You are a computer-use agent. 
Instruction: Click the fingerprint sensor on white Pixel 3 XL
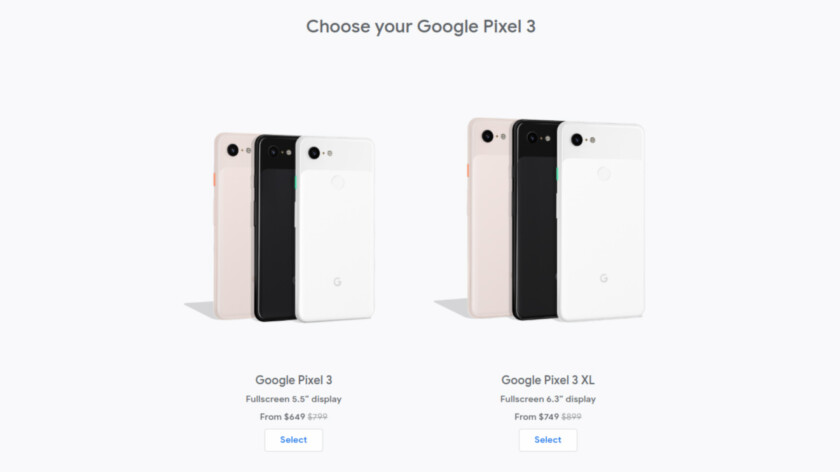click(604, 173)
